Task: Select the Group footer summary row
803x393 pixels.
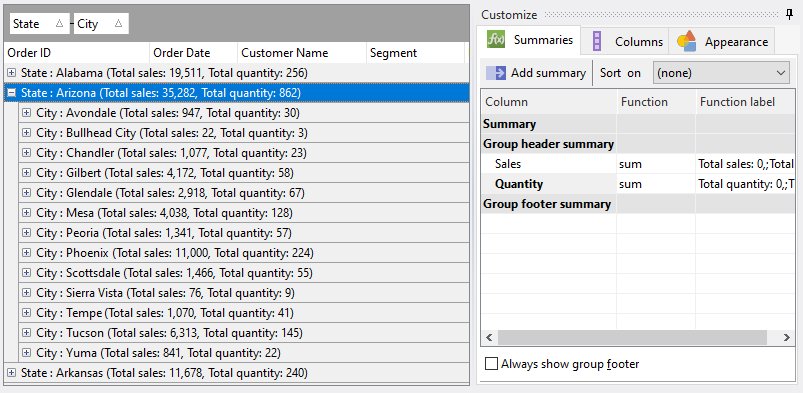Action: click(638, 204)
